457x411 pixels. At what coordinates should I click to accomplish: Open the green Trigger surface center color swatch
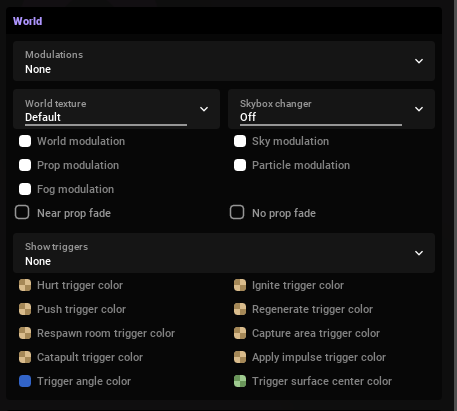[240, 381]
